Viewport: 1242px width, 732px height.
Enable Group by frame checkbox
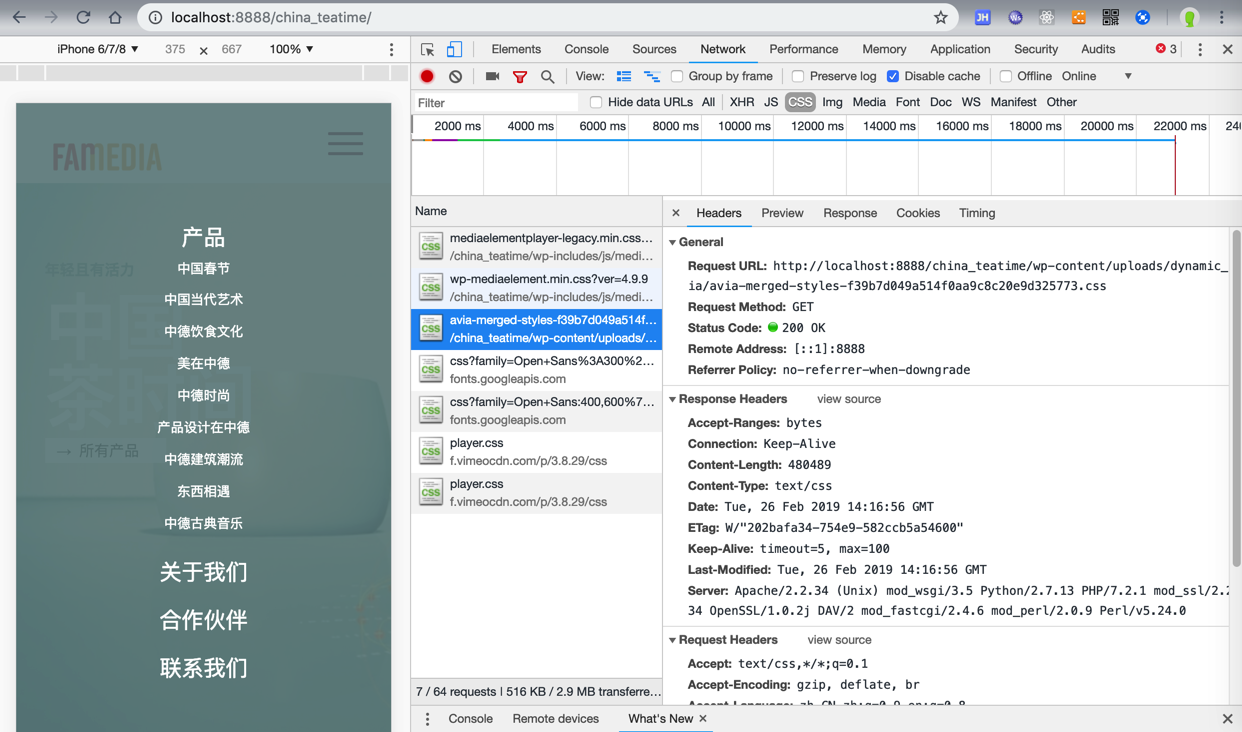(x=677, y=76)
